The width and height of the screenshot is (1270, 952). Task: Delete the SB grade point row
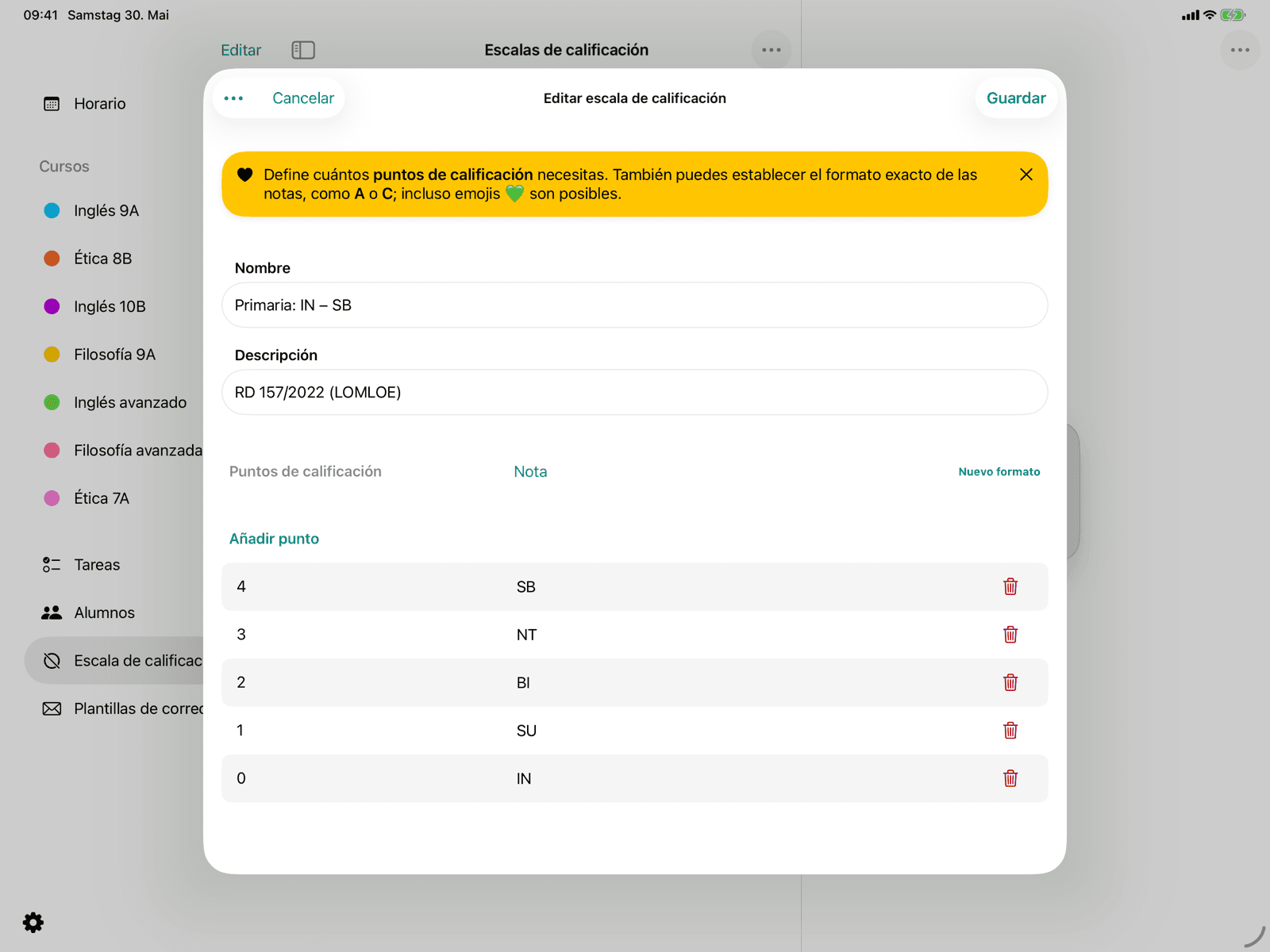pos(1010,586)
